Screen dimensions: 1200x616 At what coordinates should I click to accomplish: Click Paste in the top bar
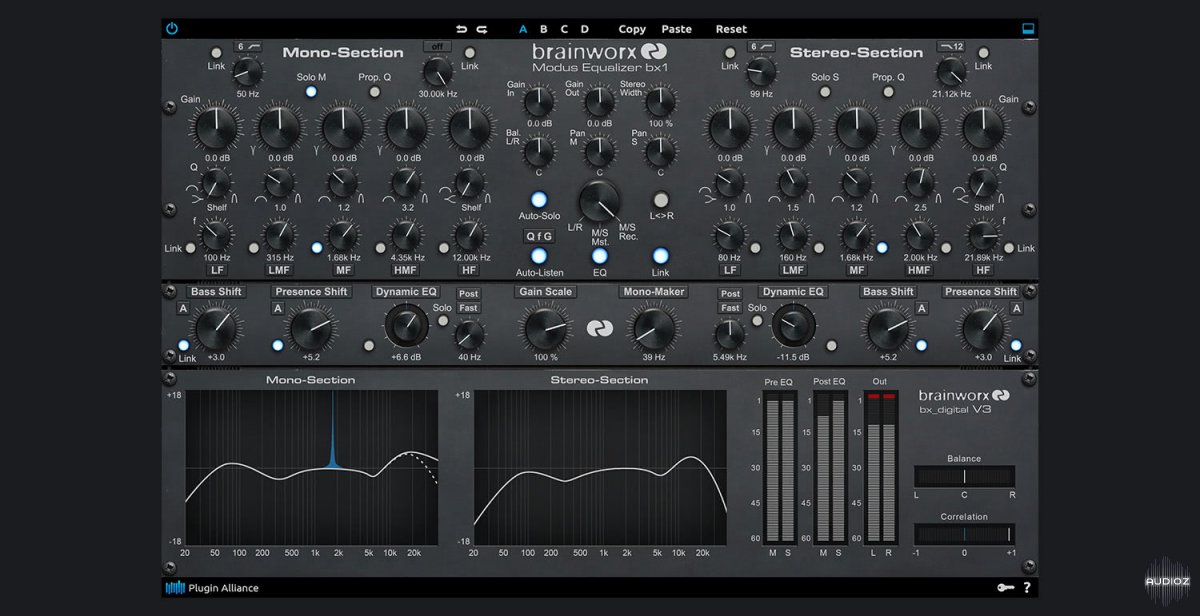point(676,29)
